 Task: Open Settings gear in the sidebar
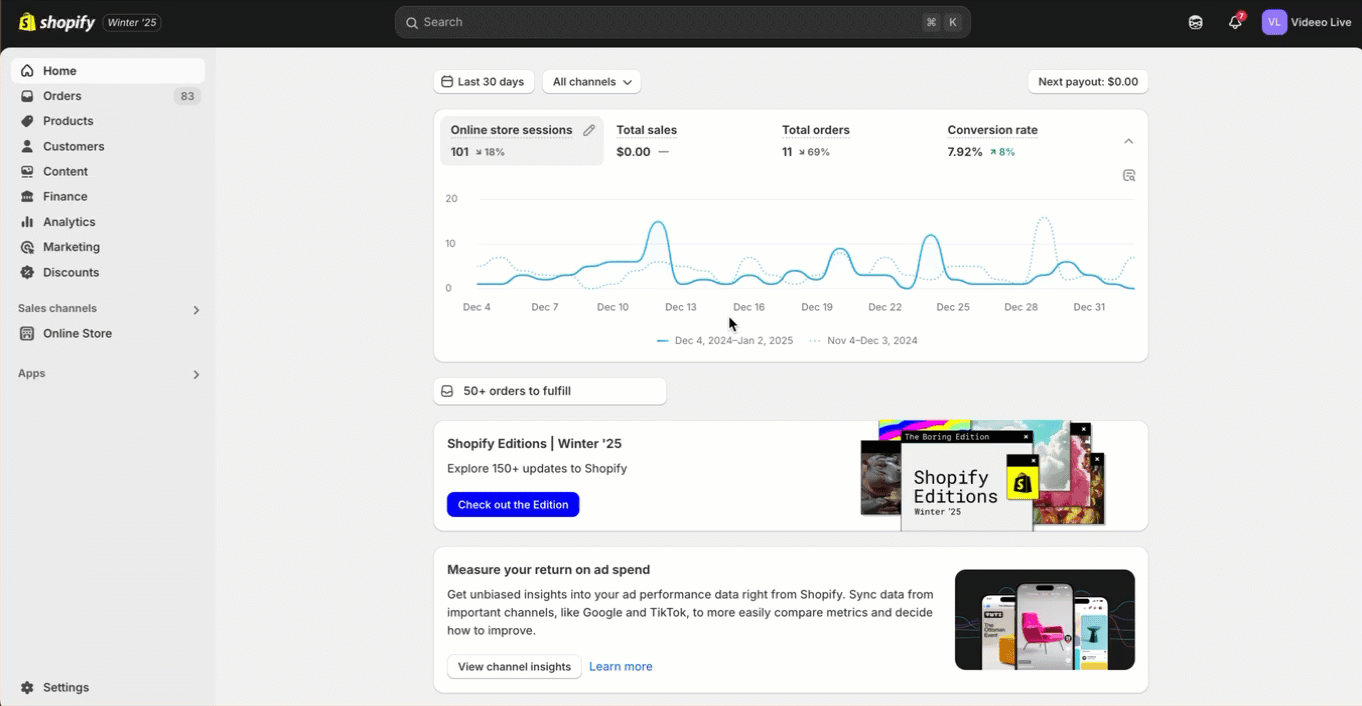[x=27, y=688]
